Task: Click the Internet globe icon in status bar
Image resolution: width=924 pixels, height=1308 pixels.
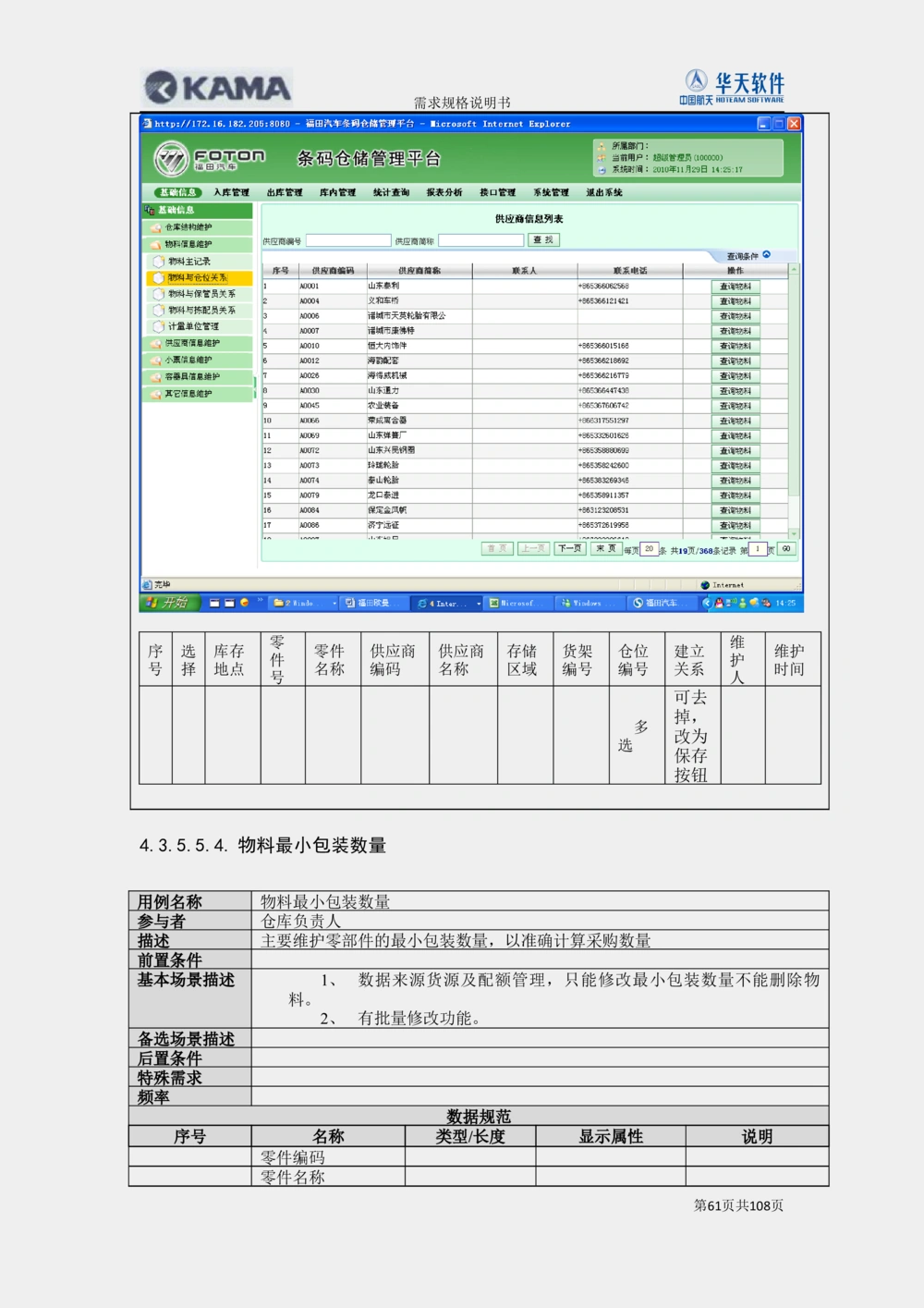Action: click(x=705, y=585)
